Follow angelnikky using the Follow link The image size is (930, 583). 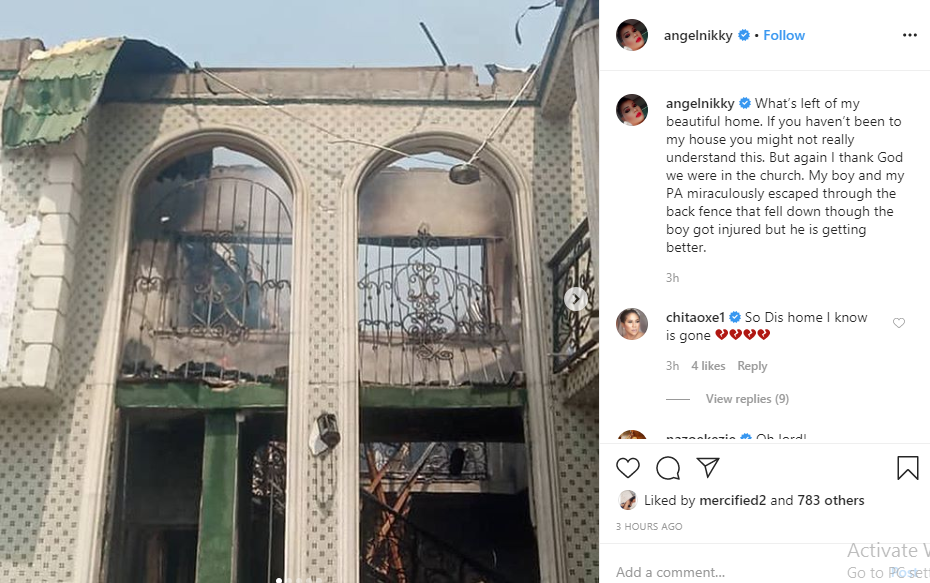pos(784,35)
